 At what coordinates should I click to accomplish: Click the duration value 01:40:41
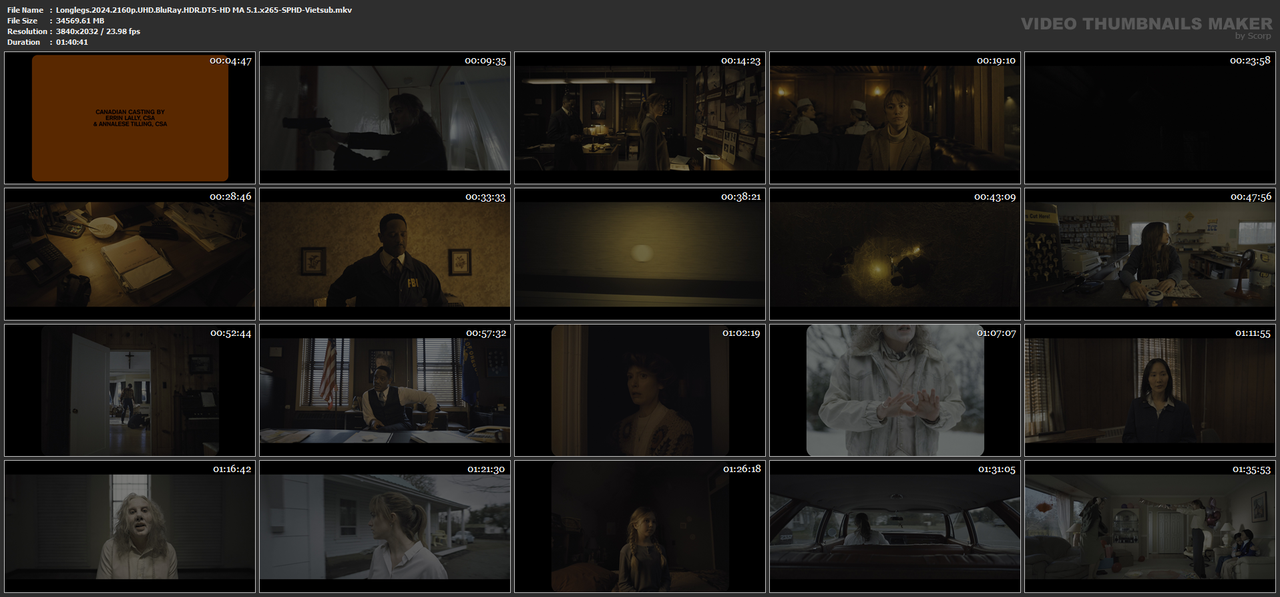72,42
